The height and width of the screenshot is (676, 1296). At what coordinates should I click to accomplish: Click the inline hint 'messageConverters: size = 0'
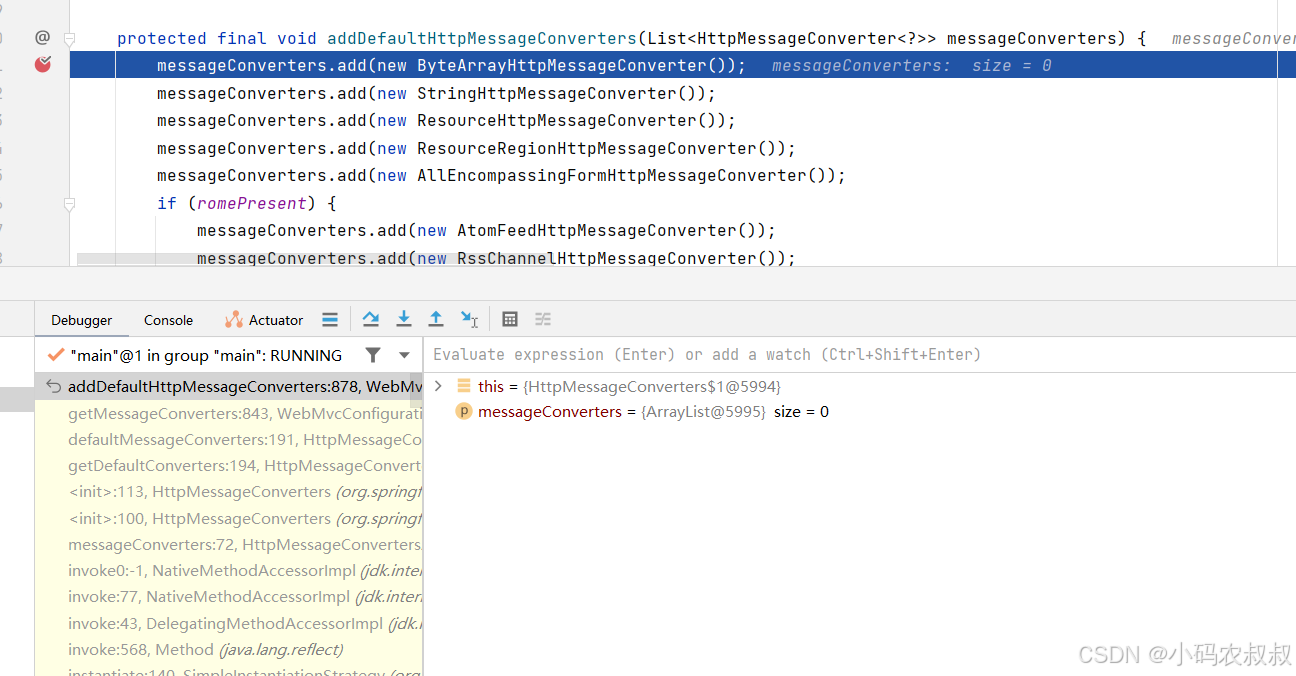[911, 65]
